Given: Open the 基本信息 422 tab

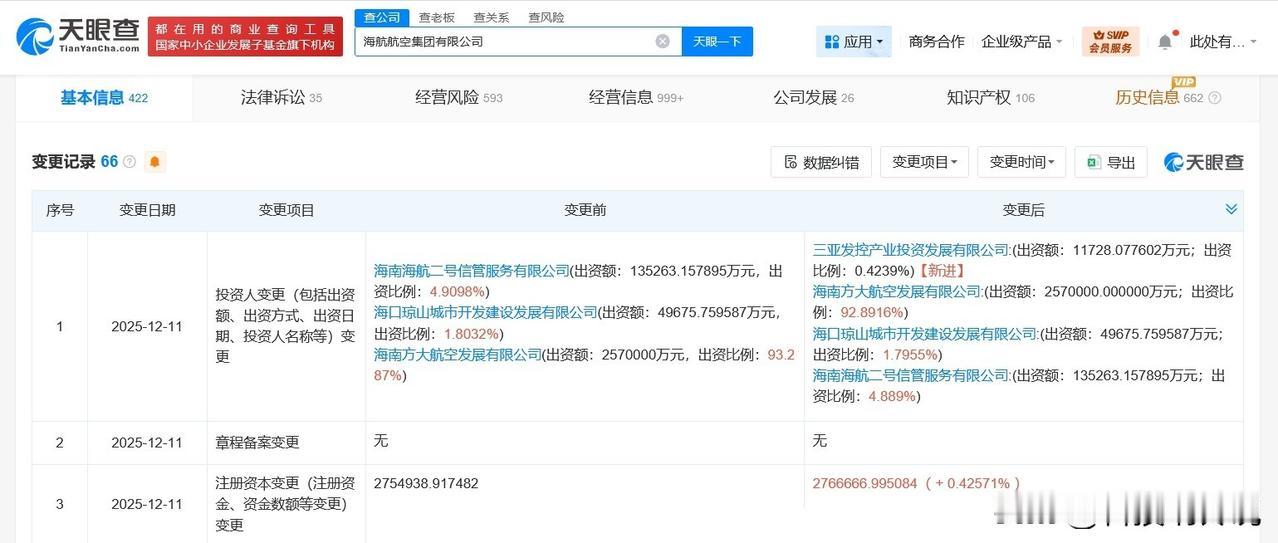Looking at the screenshot, I should coord(104,98).
